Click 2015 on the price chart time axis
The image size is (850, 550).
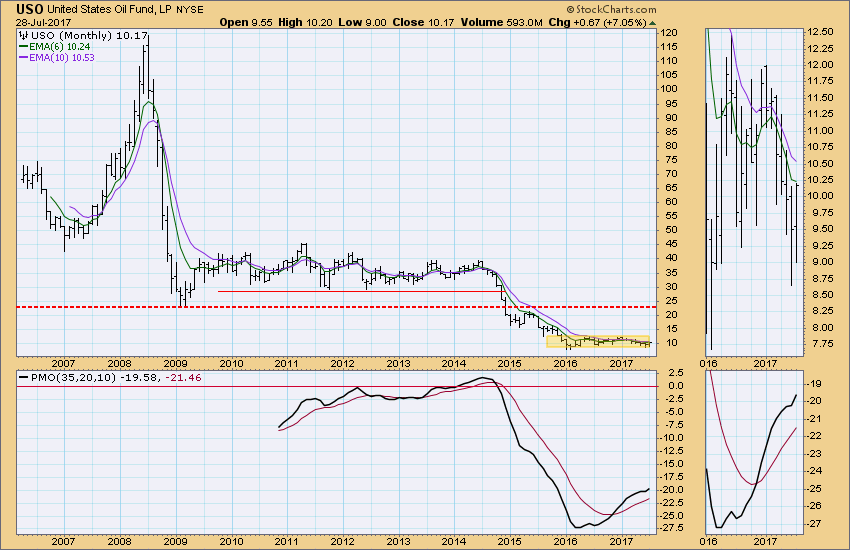pos(509,364)
